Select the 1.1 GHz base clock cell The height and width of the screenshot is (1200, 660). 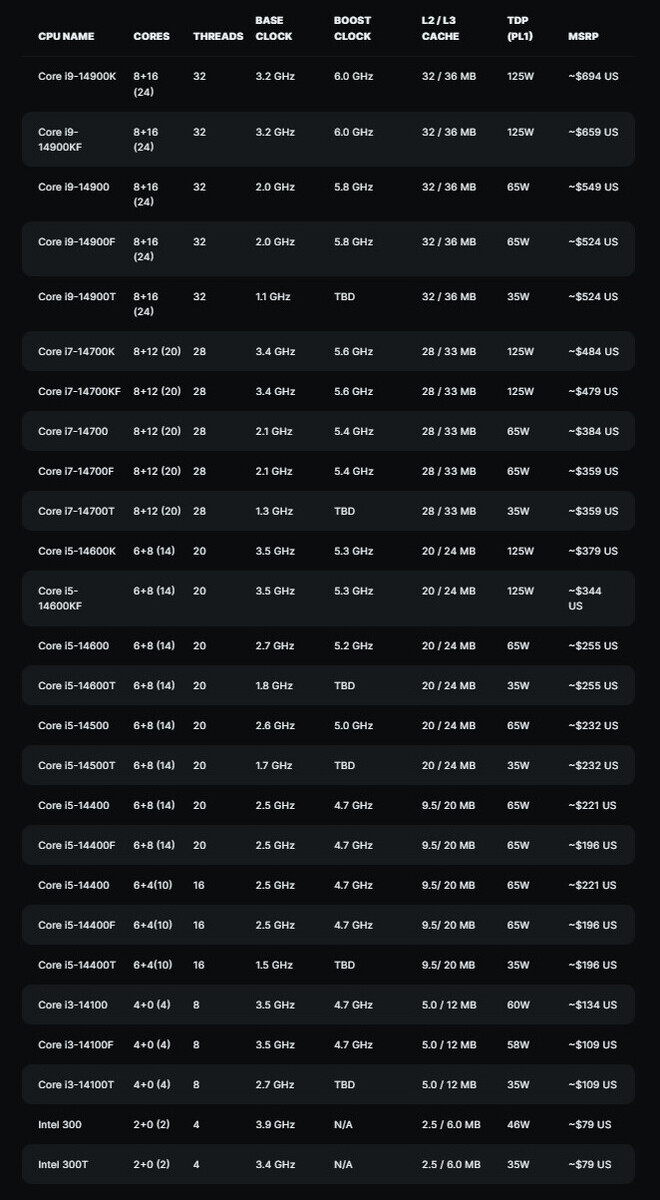(x=273, y=297)
